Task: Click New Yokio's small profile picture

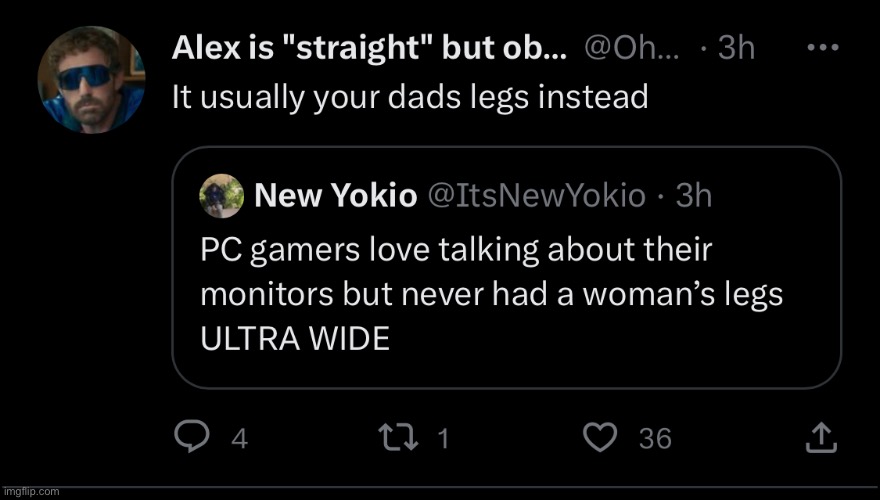Action: click(222, 195)
